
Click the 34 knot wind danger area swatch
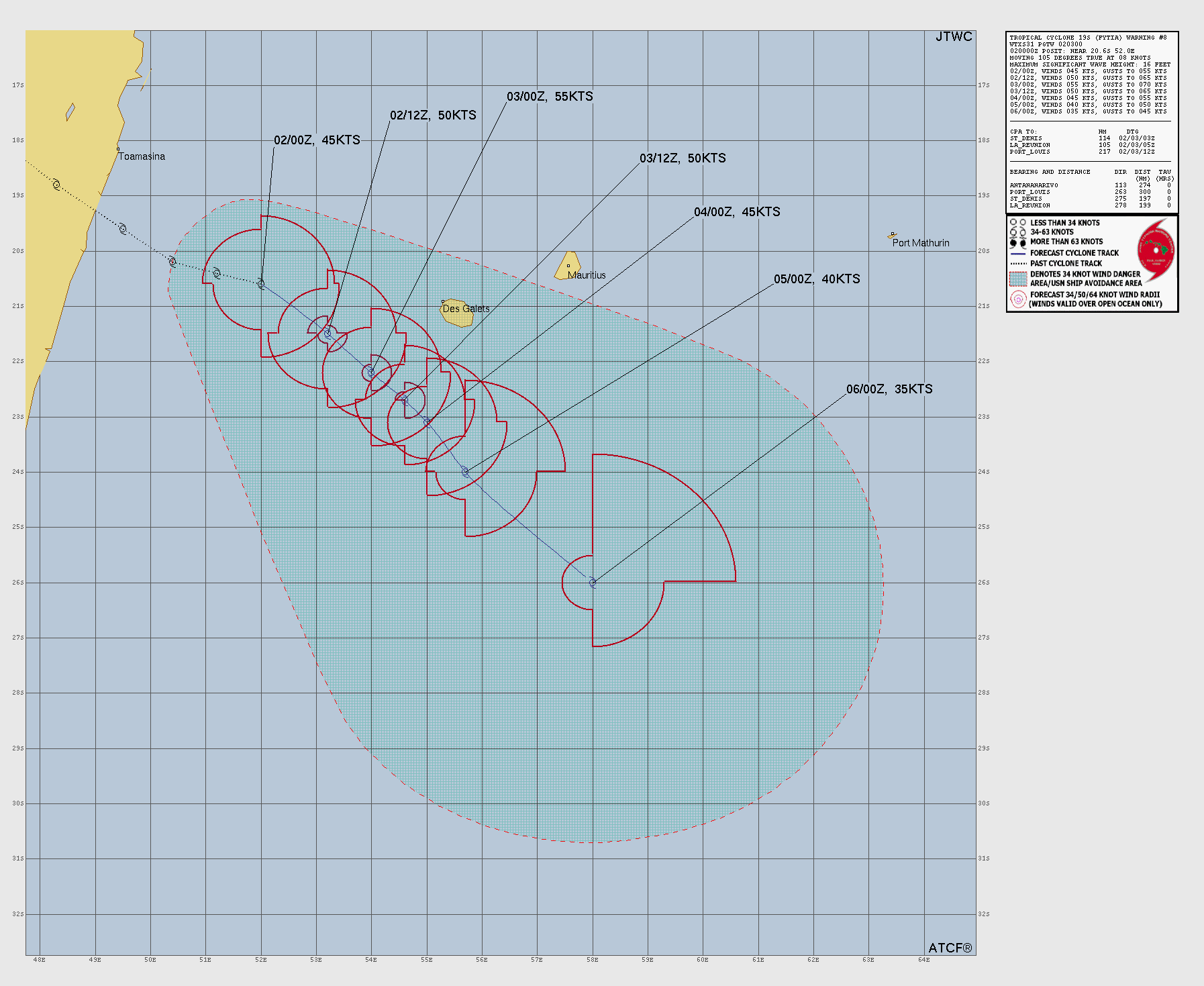tap(1018, 279)
